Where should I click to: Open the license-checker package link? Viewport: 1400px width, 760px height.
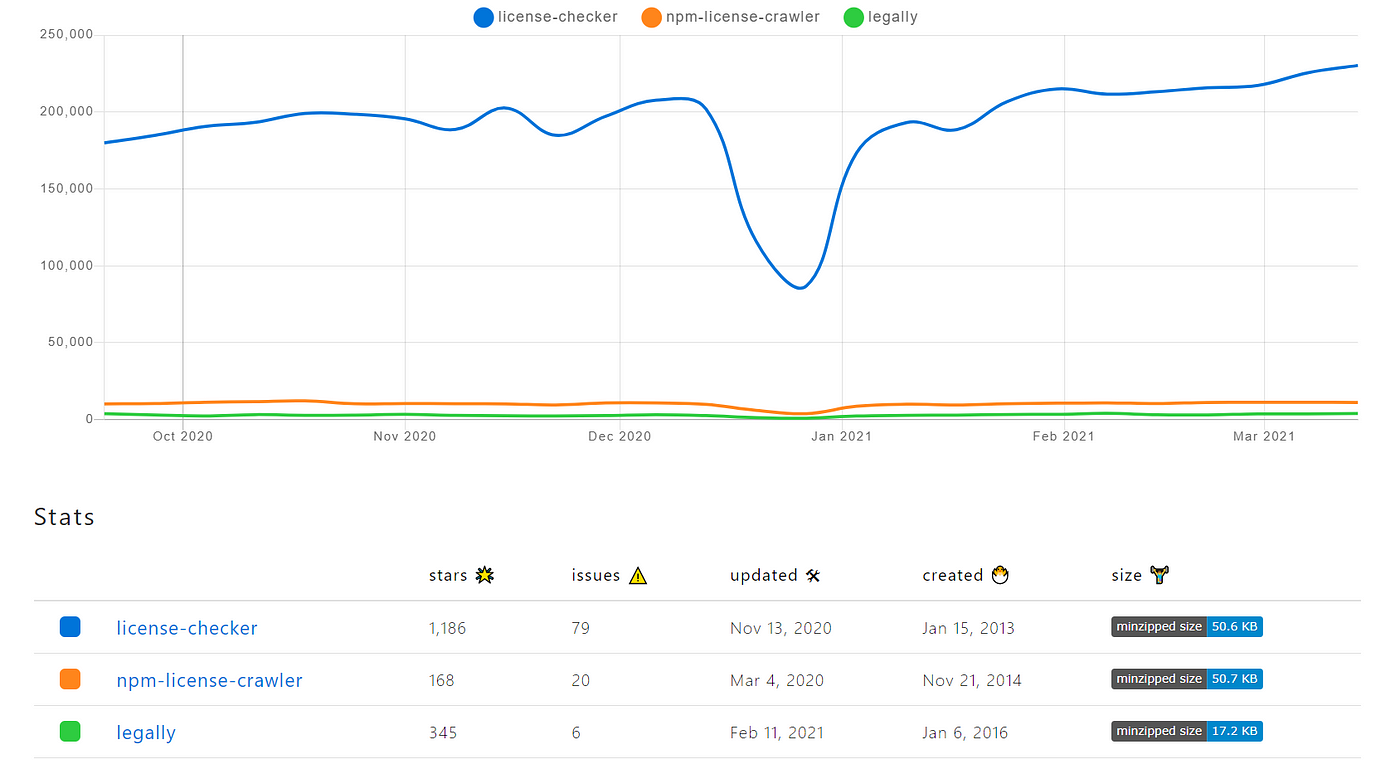(187, 628)
